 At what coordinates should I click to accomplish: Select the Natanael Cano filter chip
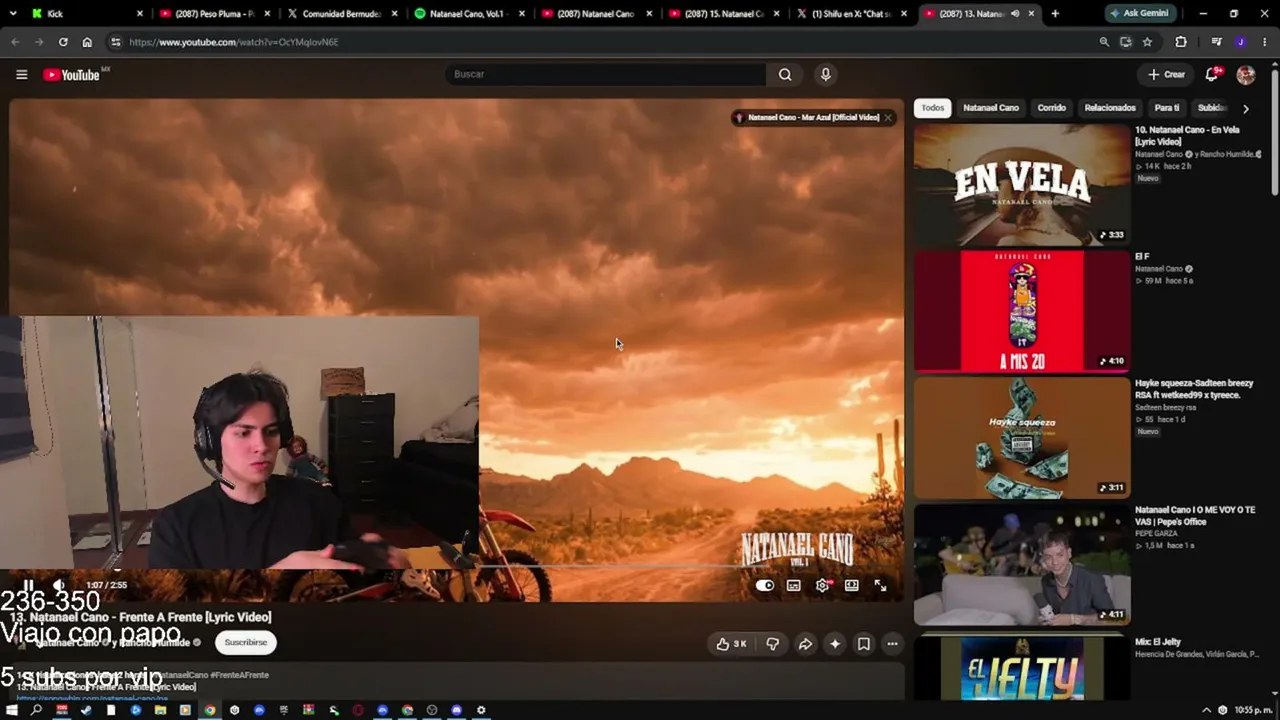991,108
